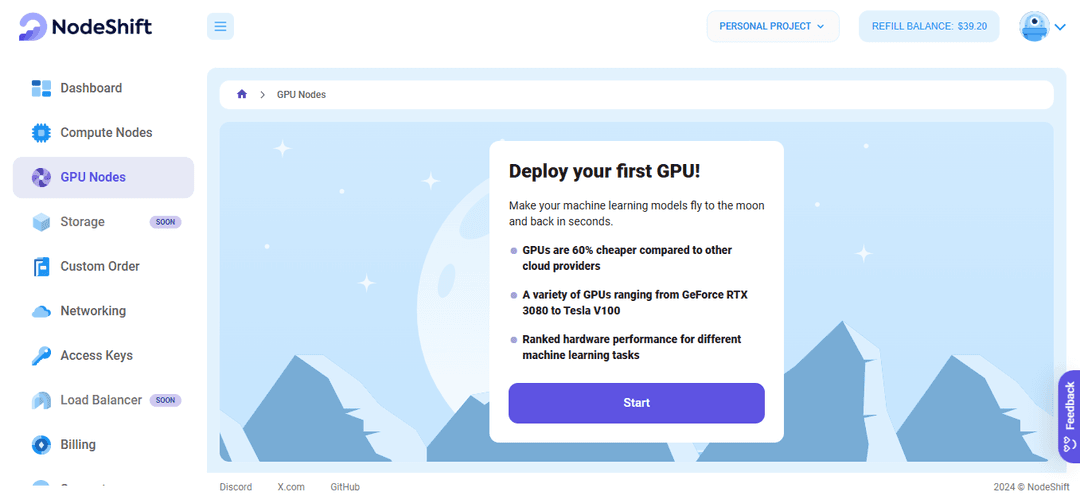Open Load Balancer menu item
This screenshot has height=500, width=1080.
[103, 400]
